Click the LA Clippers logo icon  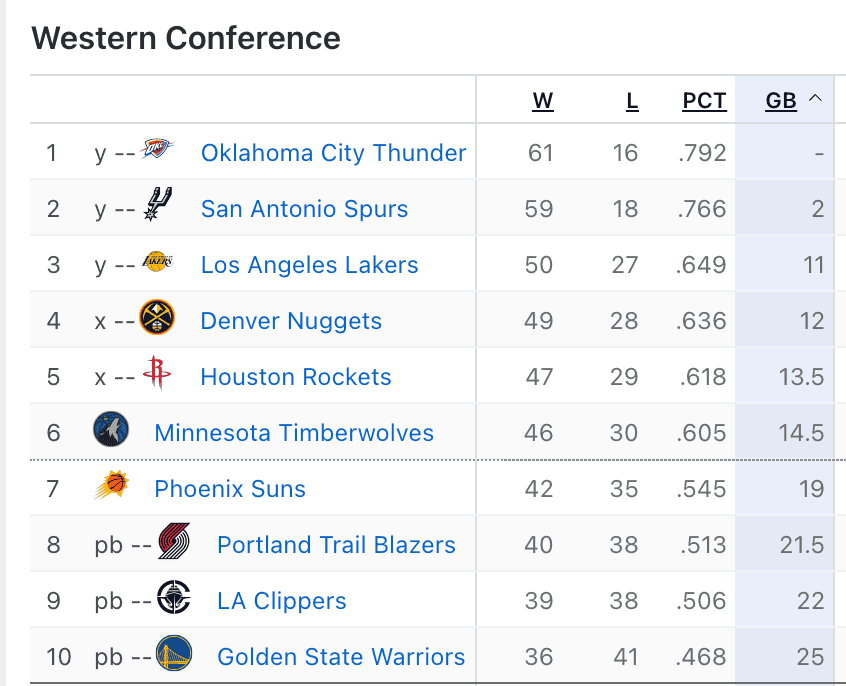point(174,599)
